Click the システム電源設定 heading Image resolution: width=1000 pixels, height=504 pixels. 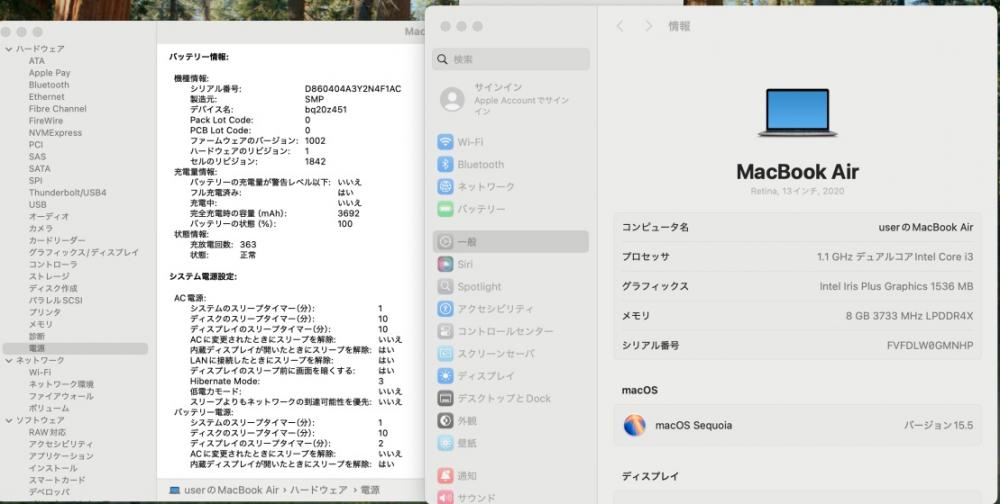pos(203,276)
